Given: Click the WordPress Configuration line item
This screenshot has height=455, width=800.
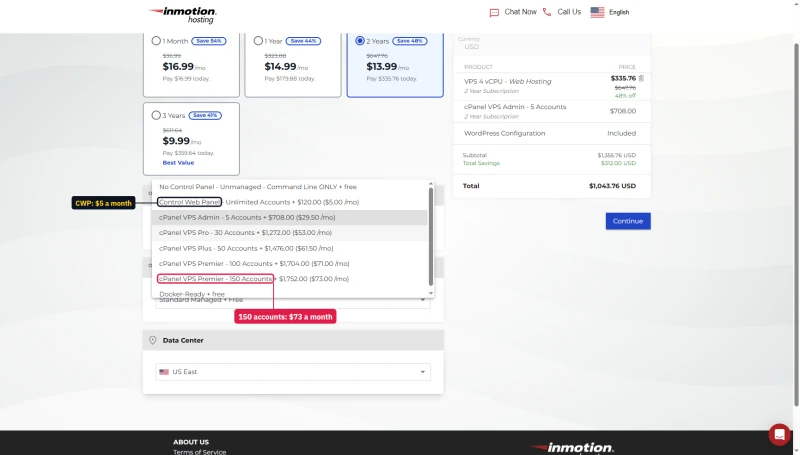Looking at the screenshot, I should coord(552,133).
